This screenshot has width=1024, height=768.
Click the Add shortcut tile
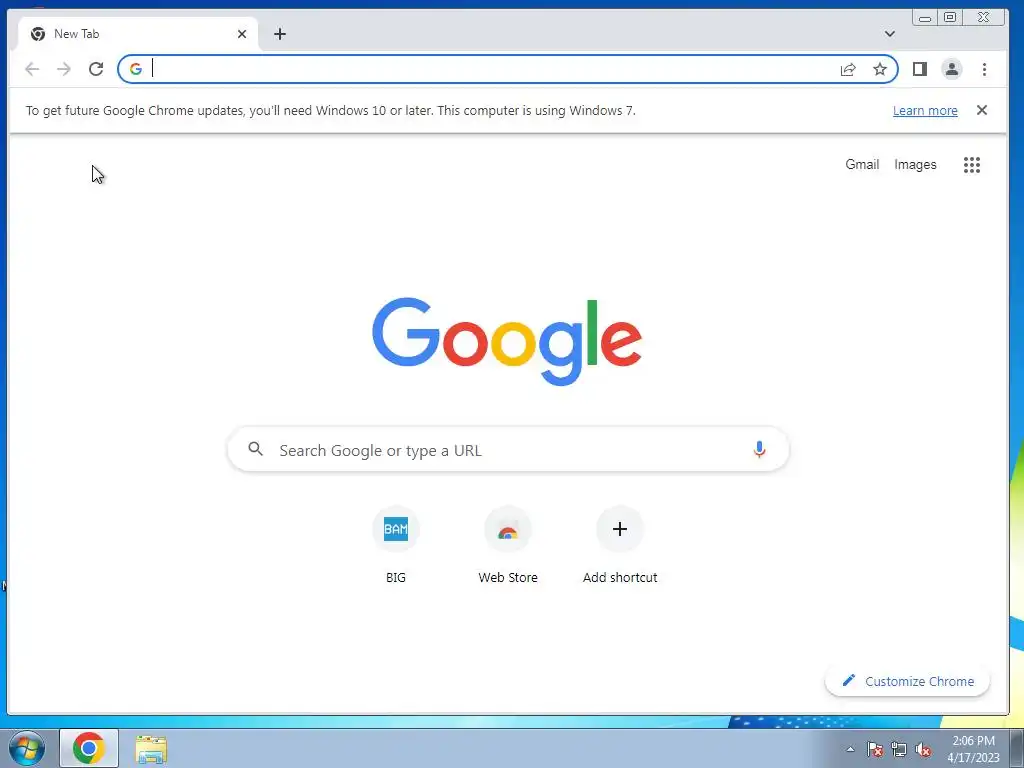(x=620, y=546)
